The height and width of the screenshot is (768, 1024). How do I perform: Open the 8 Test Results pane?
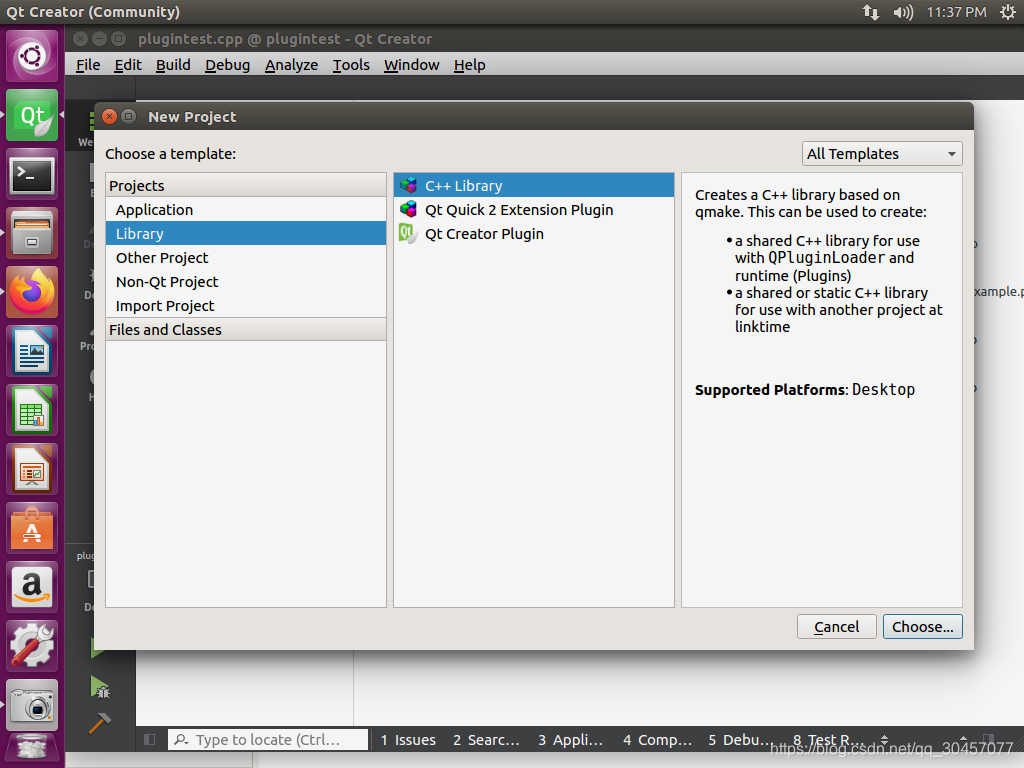(828, 739)
